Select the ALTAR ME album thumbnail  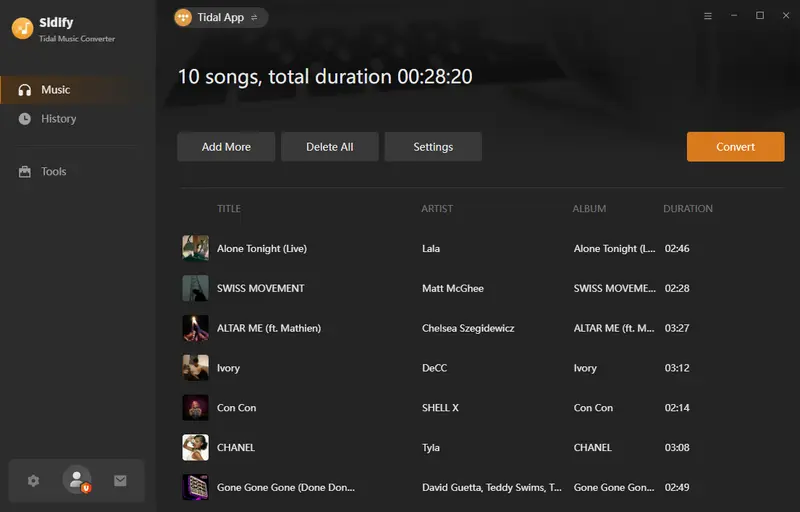[x=195, y=328]
